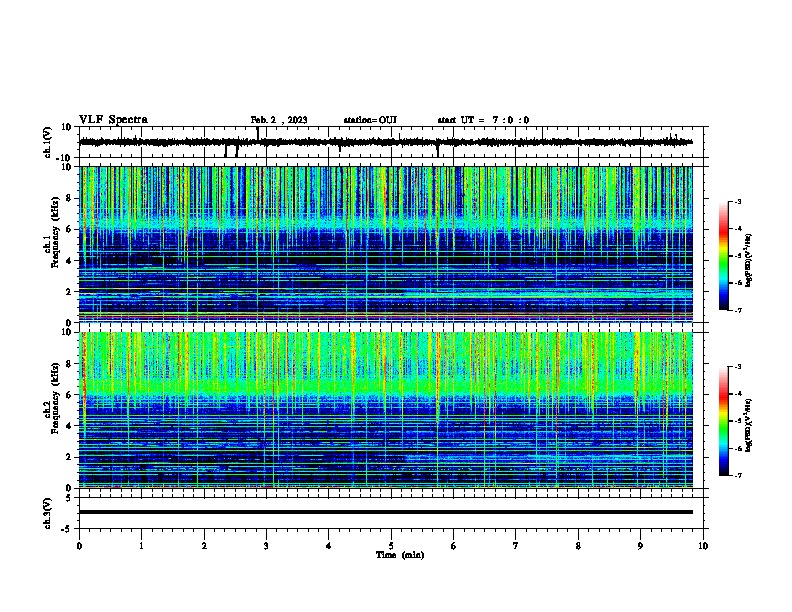Click inside the ch.2 spectrogram plot
This screenshot has width=792, height=612.
[385, 410]
